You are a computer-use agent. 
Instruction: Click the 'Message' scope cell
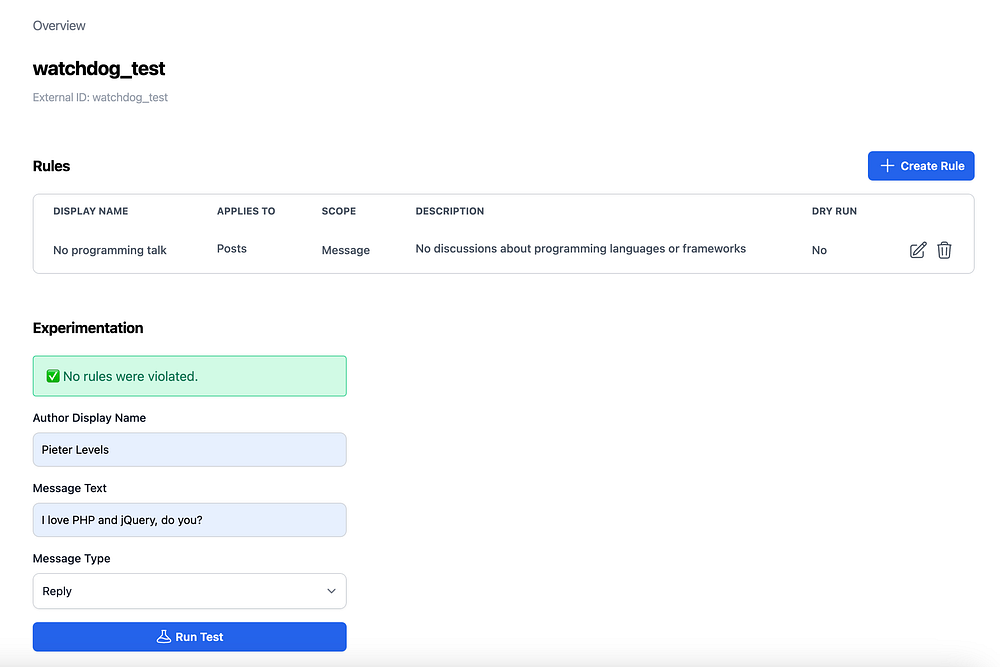pyautogui.click(x=346, y=250)
